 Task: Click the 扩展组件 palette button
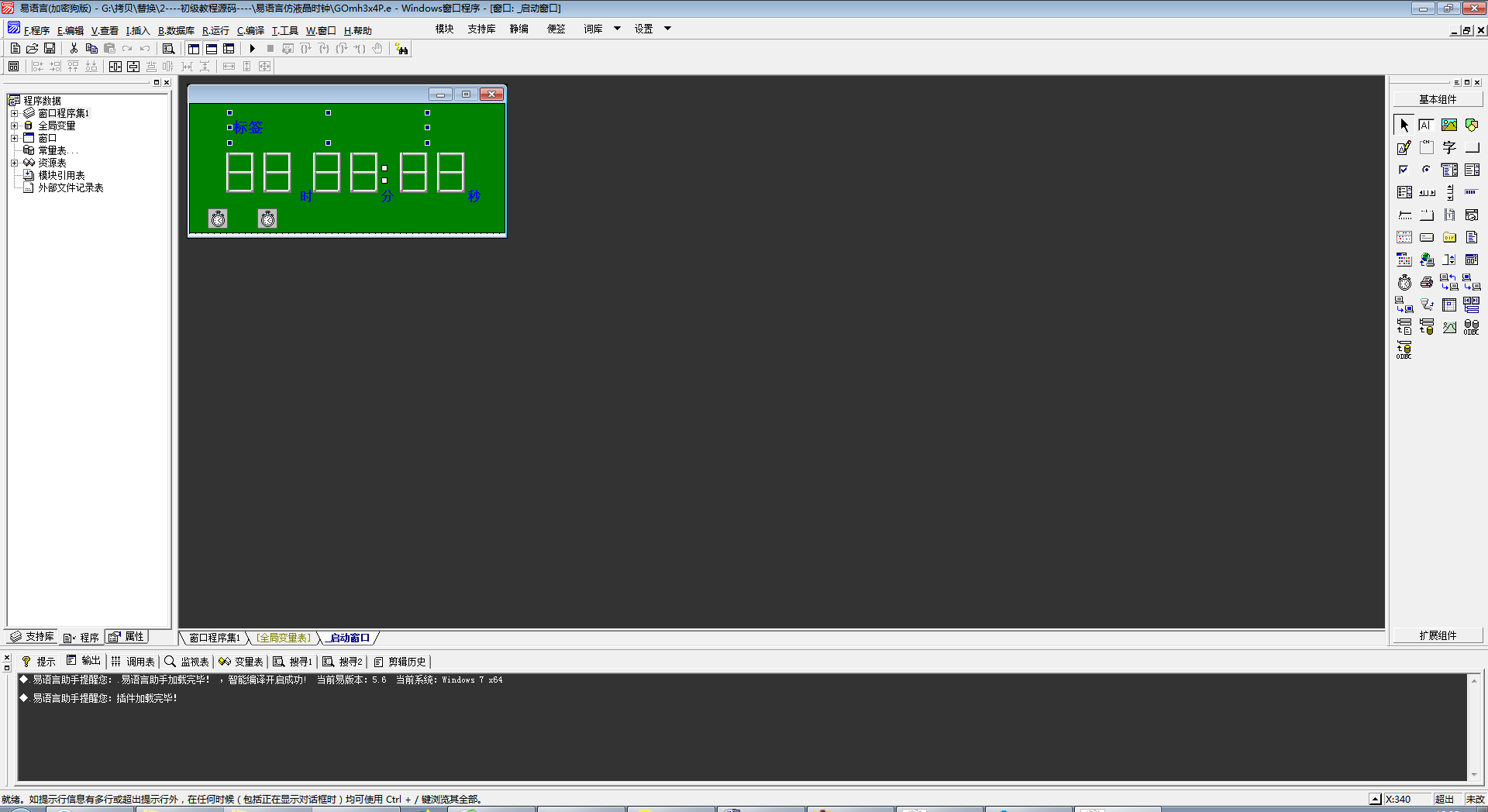pyautogui.click(x=1438, y=635)
